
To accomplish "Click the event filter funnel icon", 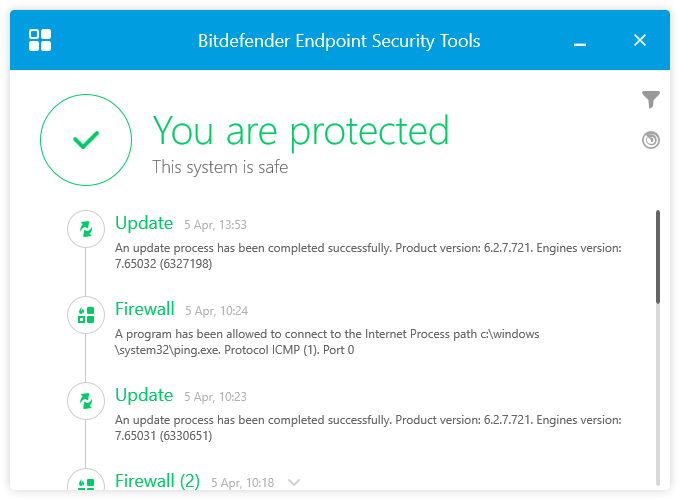I will coord(651,99).
